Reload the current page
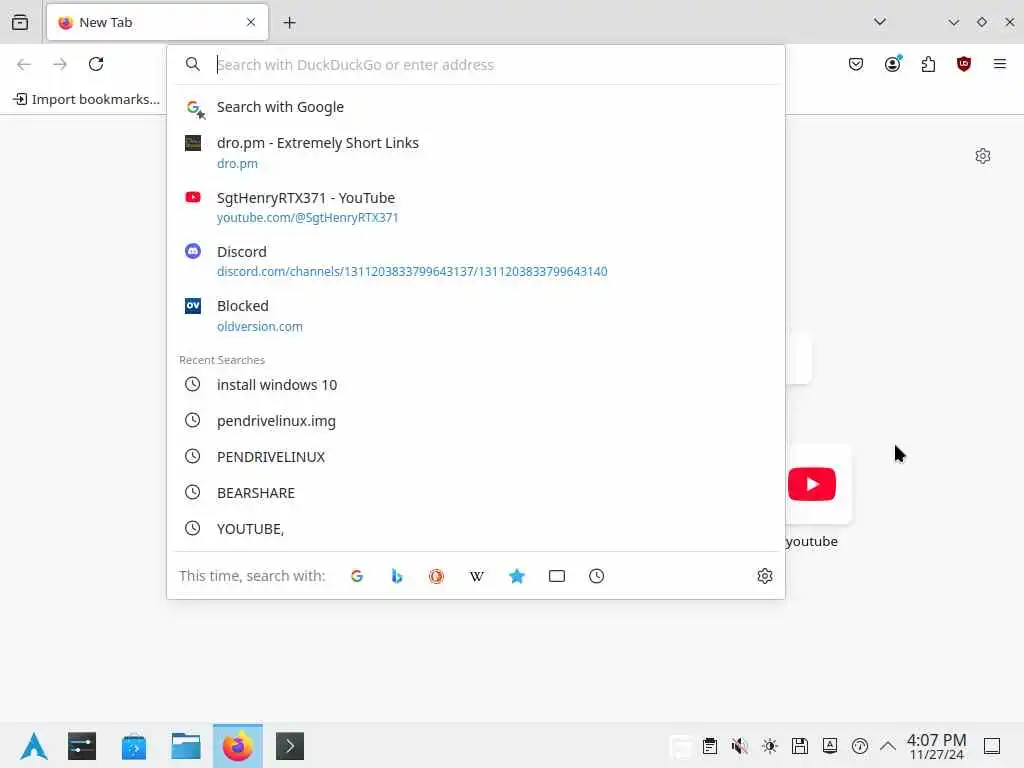 coord(96,64)
